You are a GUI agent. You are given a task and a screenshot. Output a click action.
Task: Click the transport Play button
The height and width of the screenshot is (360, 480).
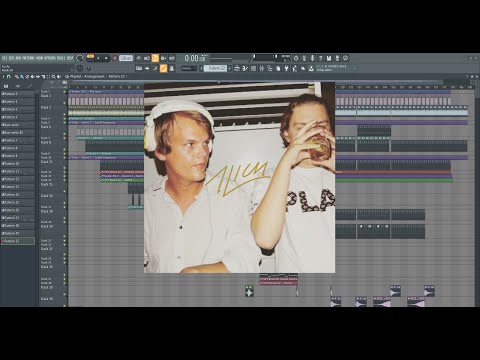click(98, 58)
